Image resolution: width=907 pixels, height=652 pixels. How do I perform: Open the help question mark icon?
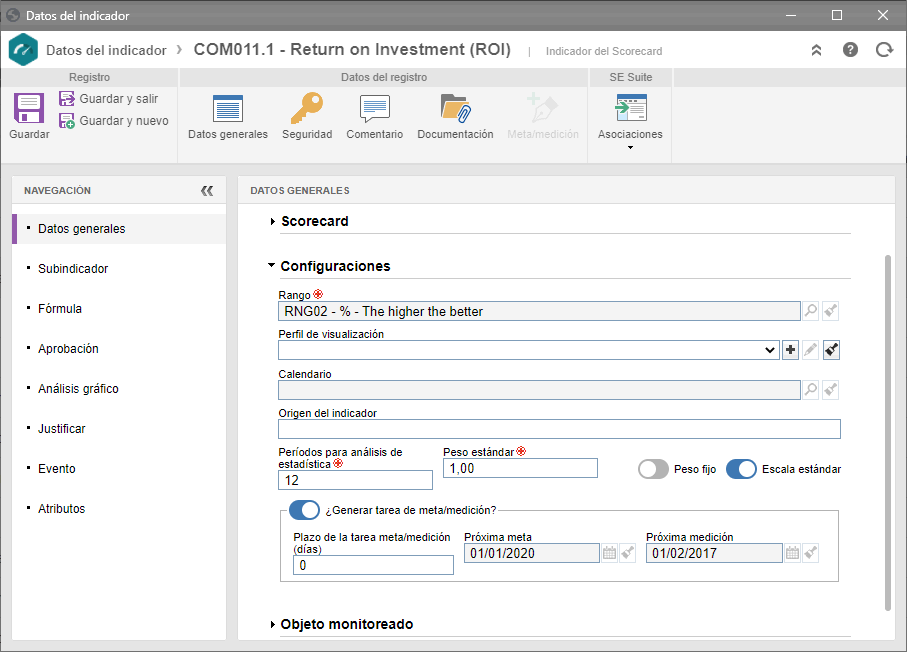[850, 50]
